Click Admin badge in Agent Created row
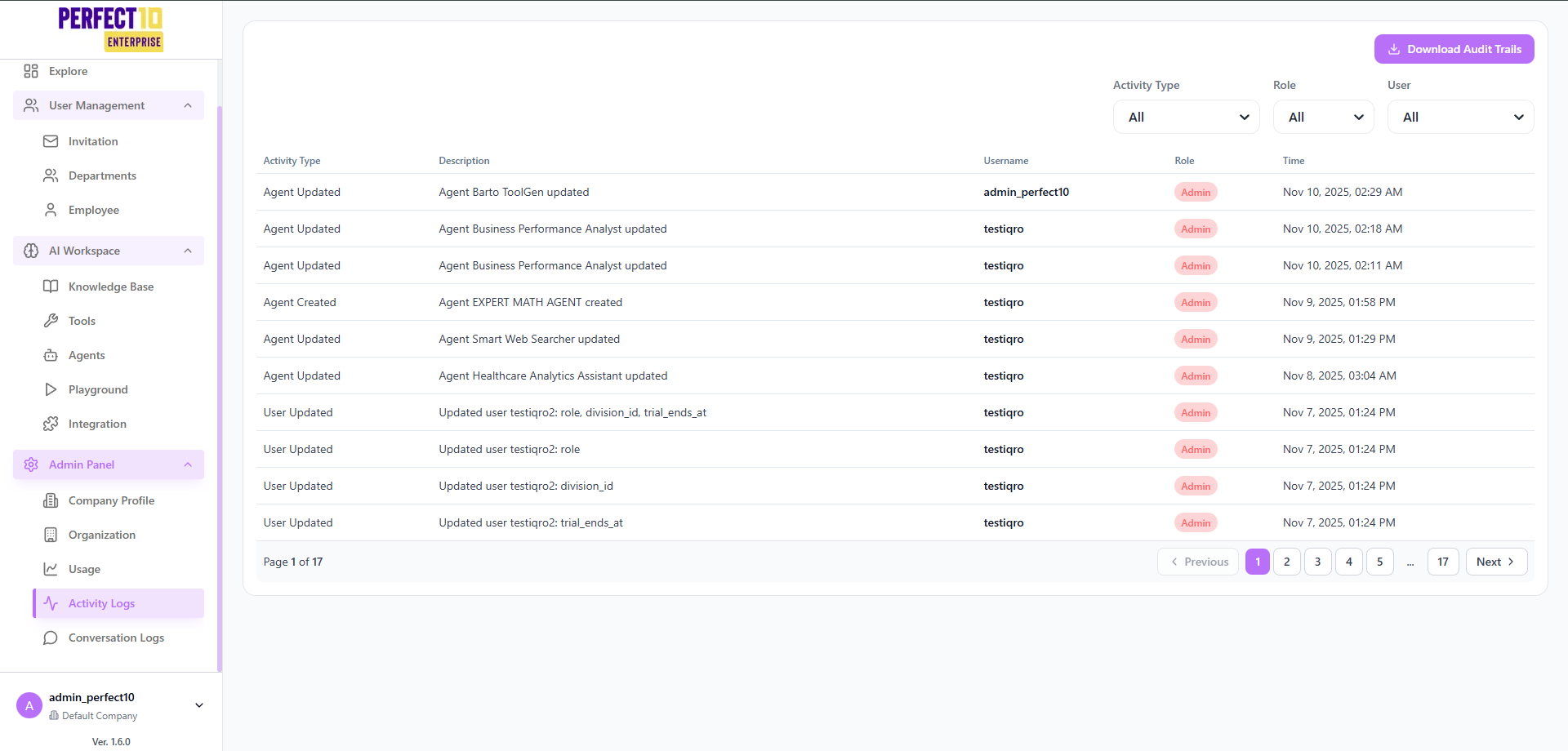Viewport: 1568px width, 751px height. pyautogui.click(x=1196, y=302)
